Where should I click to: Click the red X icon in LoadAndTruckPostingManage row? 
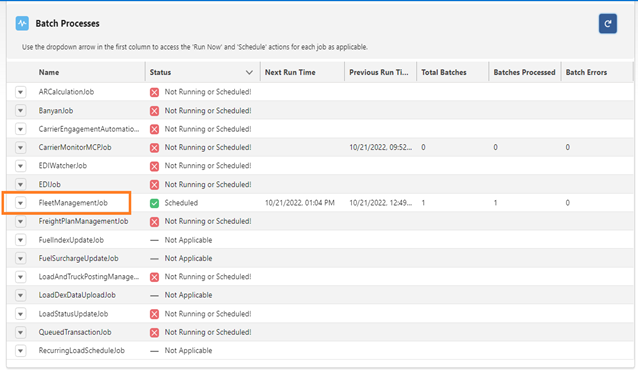click(x=154, y=277)
